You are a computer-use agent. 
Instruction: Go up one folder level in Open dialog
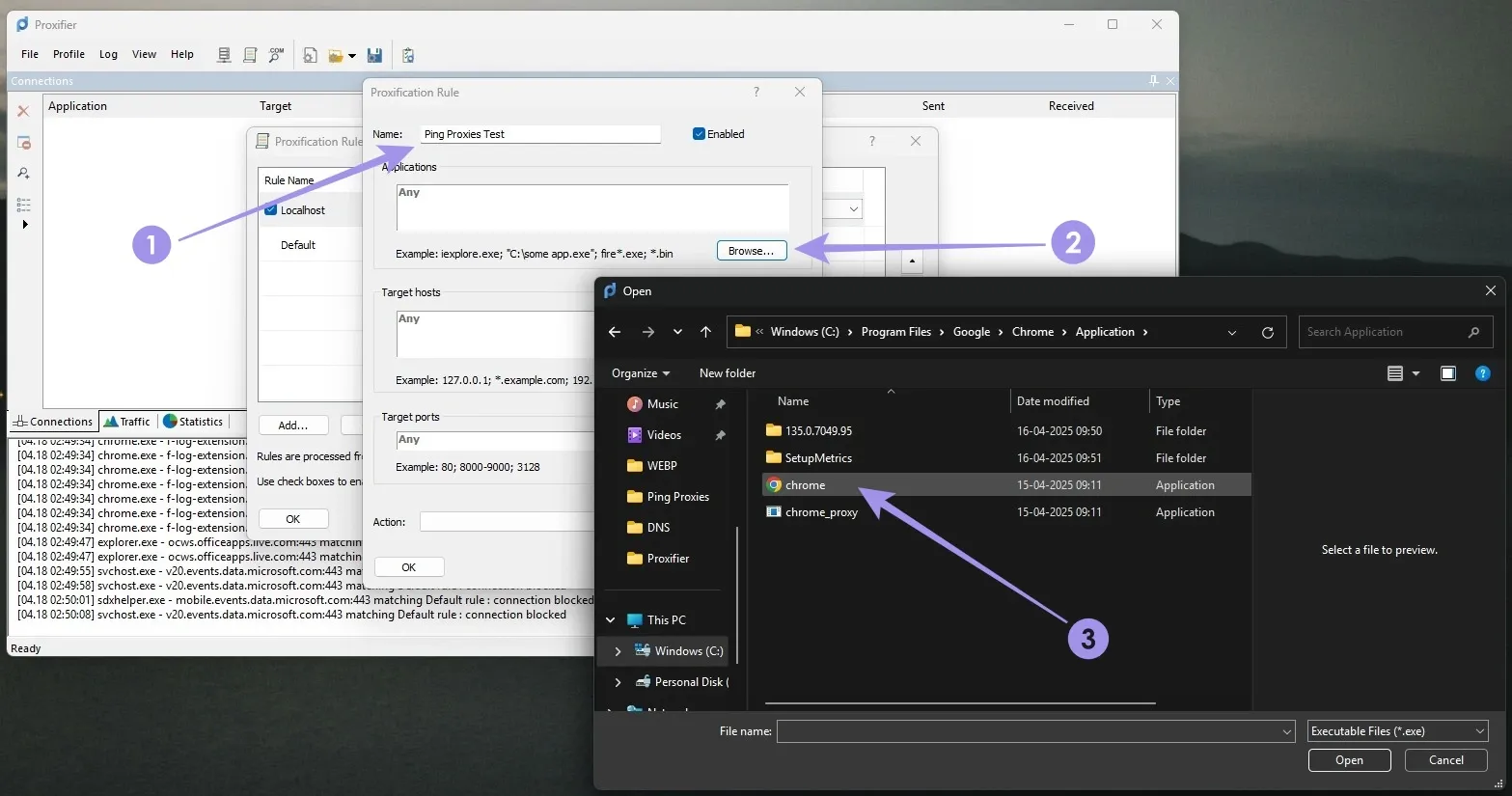(x=705, y=332)
